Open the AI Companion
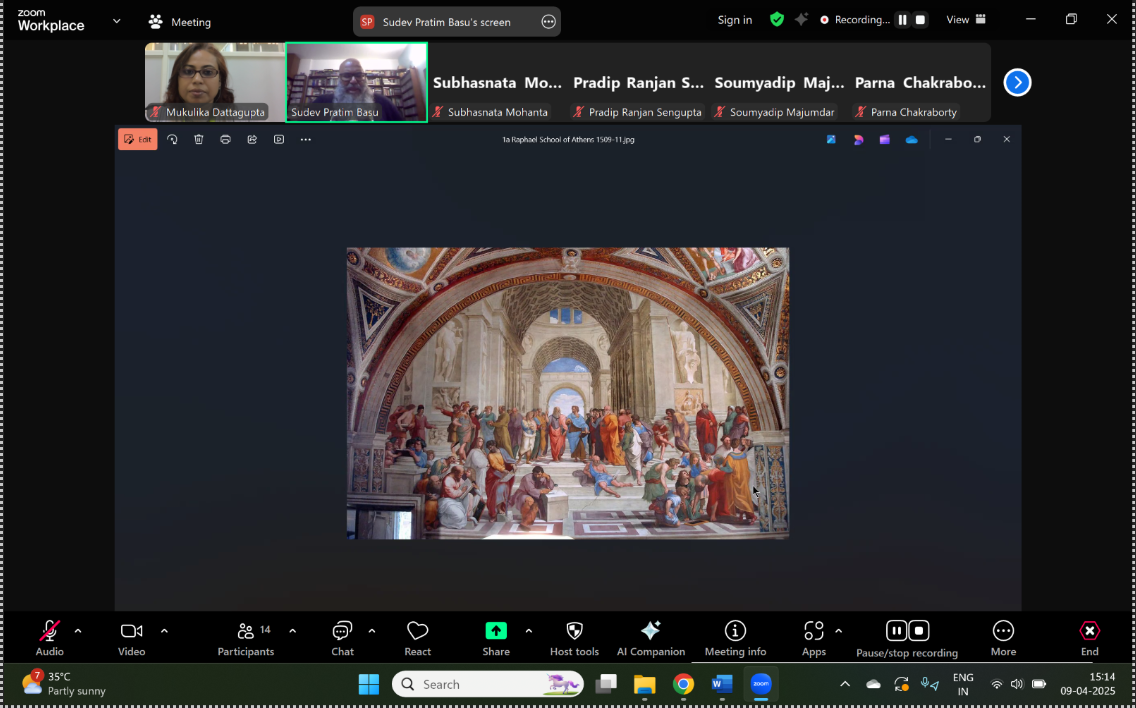The width and height of the screenshot is (1136, 708). pyautogui.click(x=651, y=638)
